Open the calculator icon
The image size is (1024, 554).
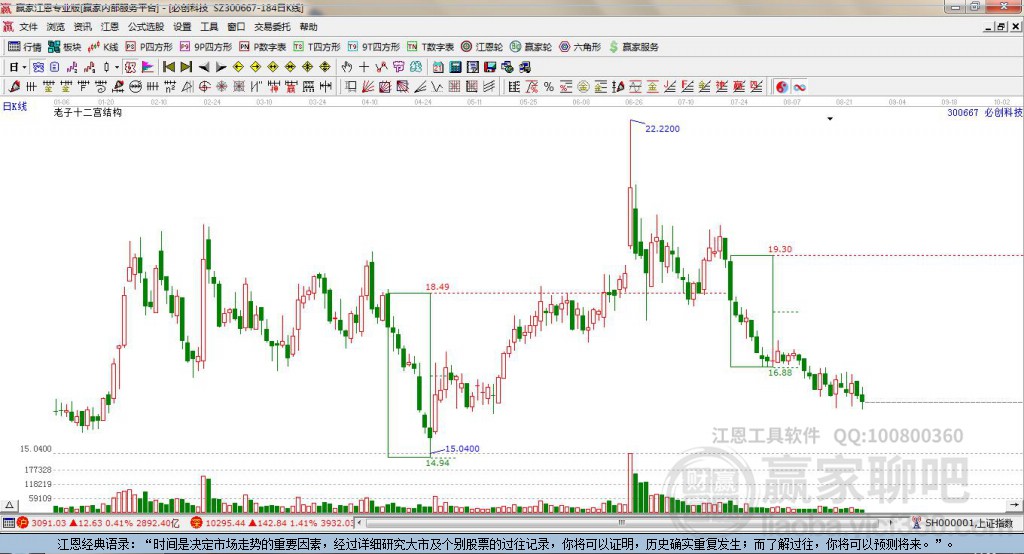pyautogui.click(x=455, y=67)
